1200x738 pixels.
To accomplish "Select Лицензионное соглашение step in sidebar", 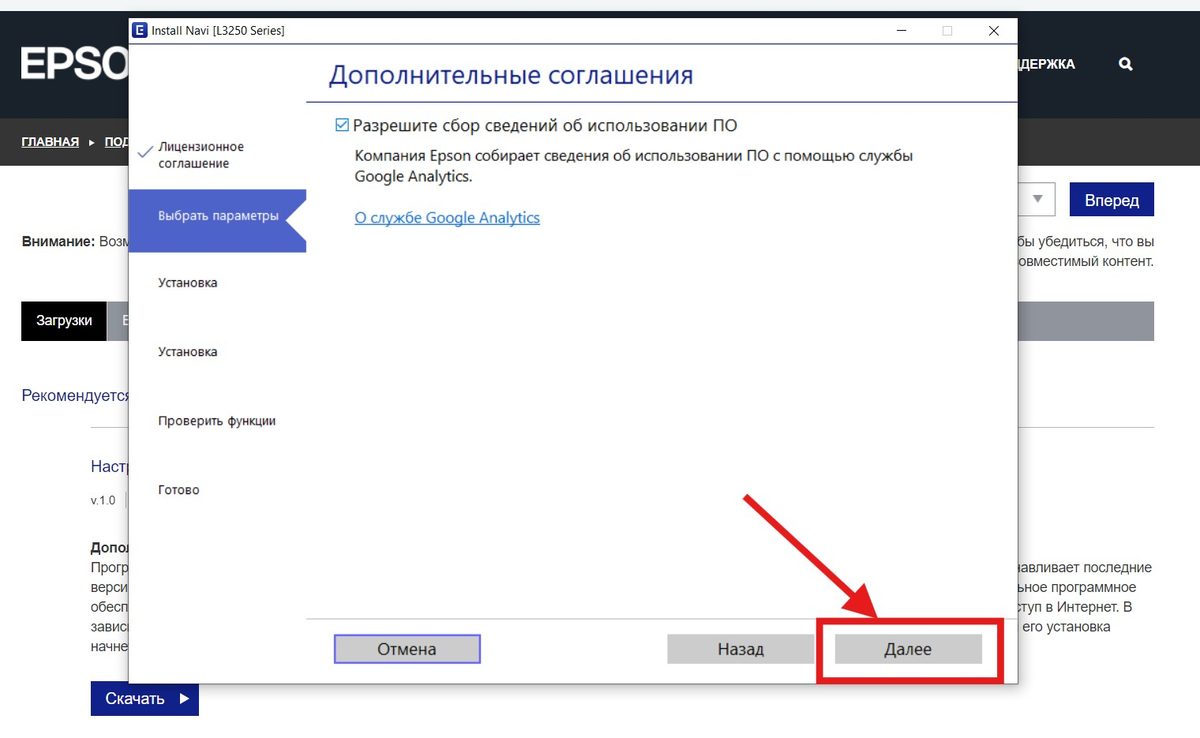I will coord(201,155).
